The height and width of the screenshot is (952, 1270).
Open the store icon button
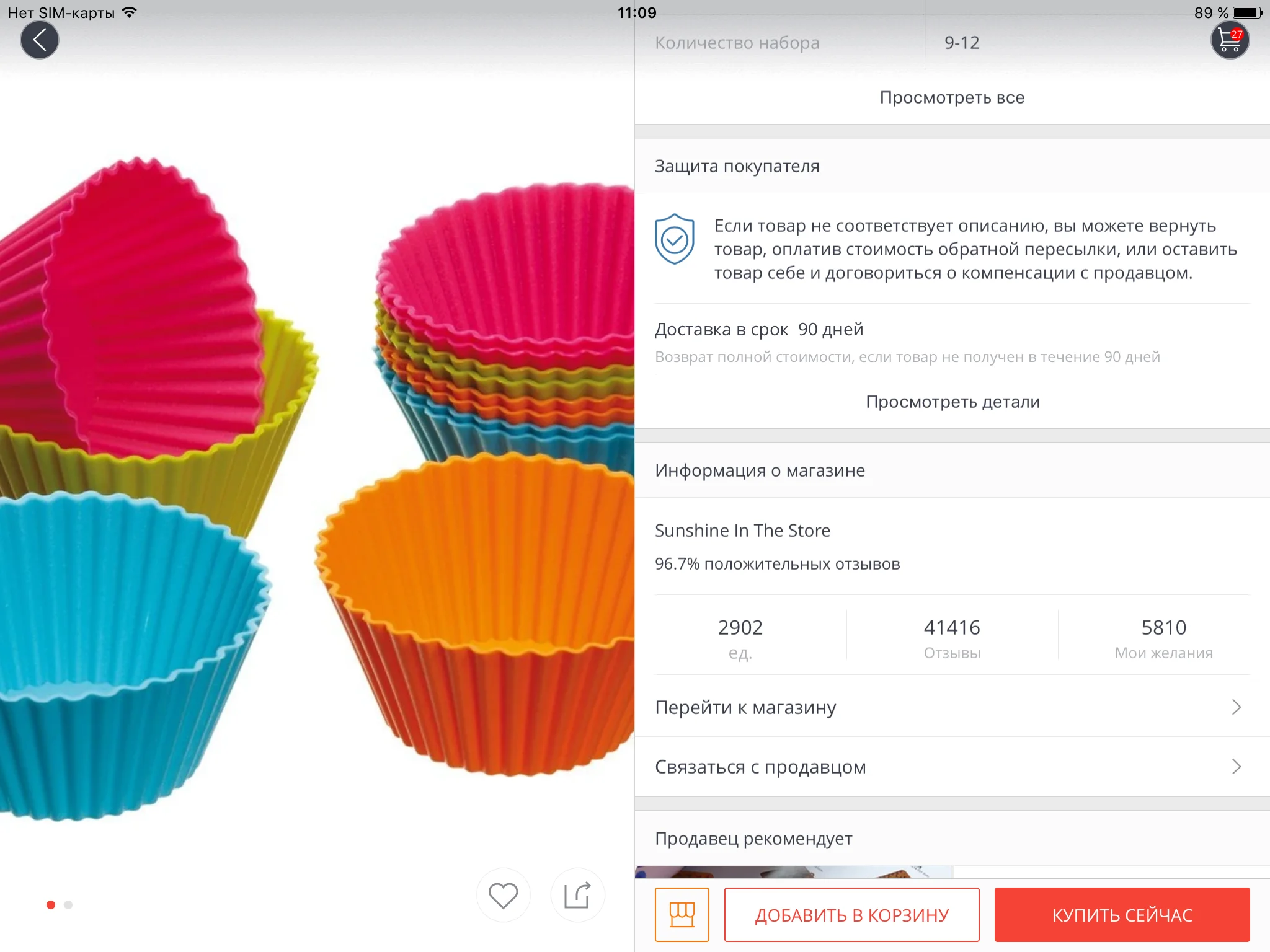[682, 915]
